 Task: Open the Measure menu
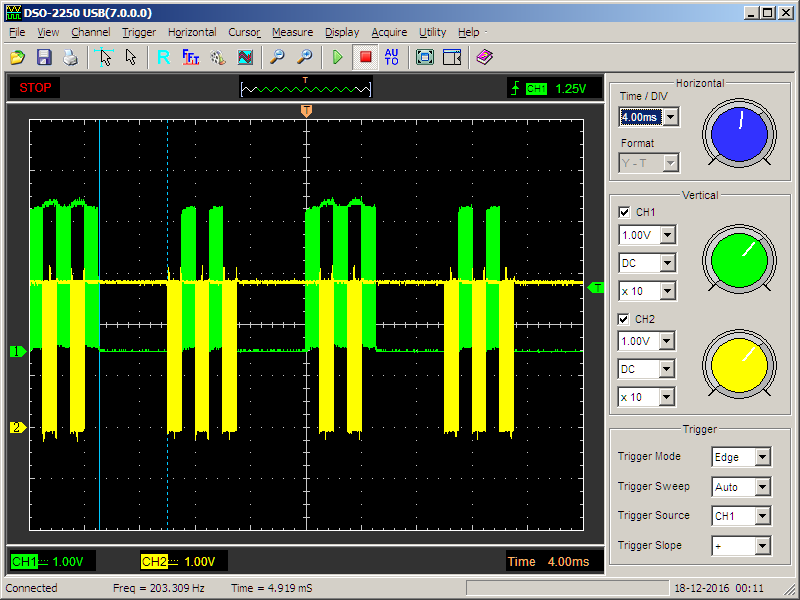click(292, 32)
